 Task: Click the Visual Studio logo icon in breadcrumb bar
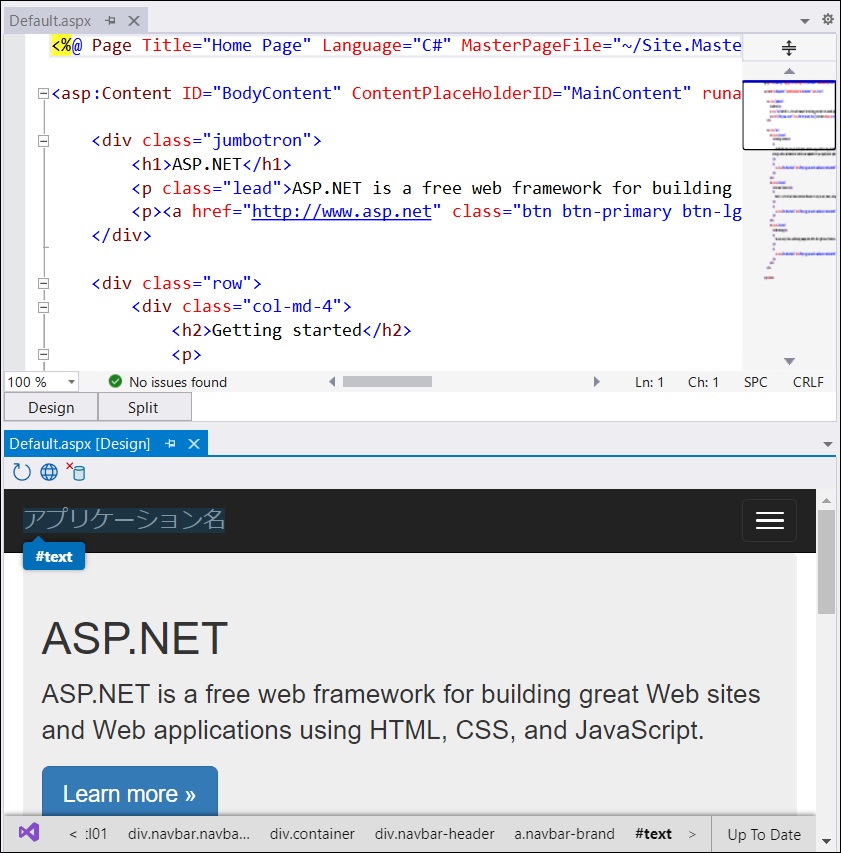click(29, 832)
